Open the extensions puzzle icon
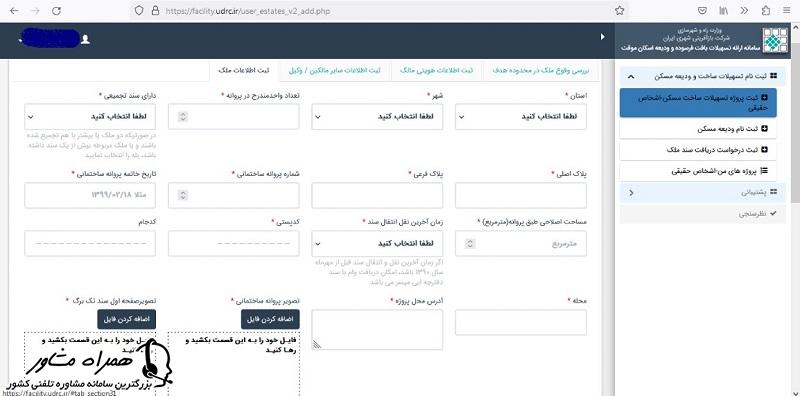 click(766, 11)
